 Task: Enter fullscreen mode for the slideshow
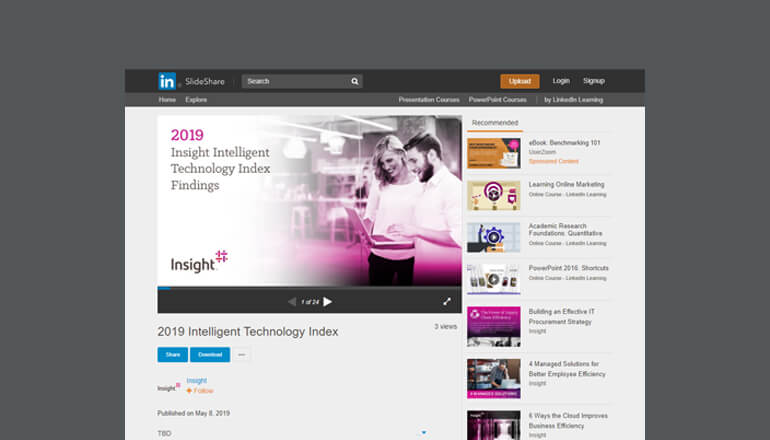447,301
